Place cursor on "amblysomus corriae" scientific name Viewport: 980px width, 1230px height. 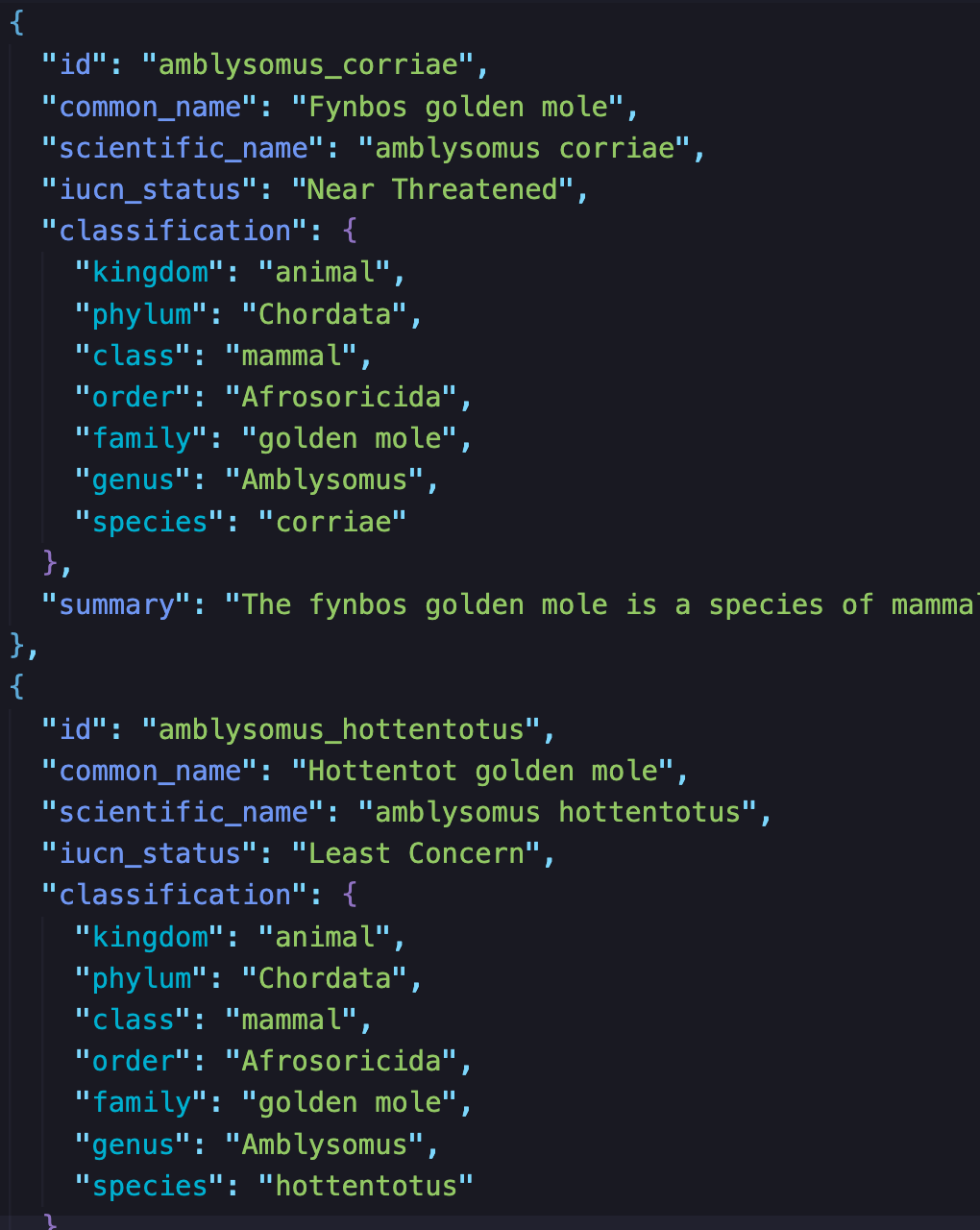coord(525,148)
